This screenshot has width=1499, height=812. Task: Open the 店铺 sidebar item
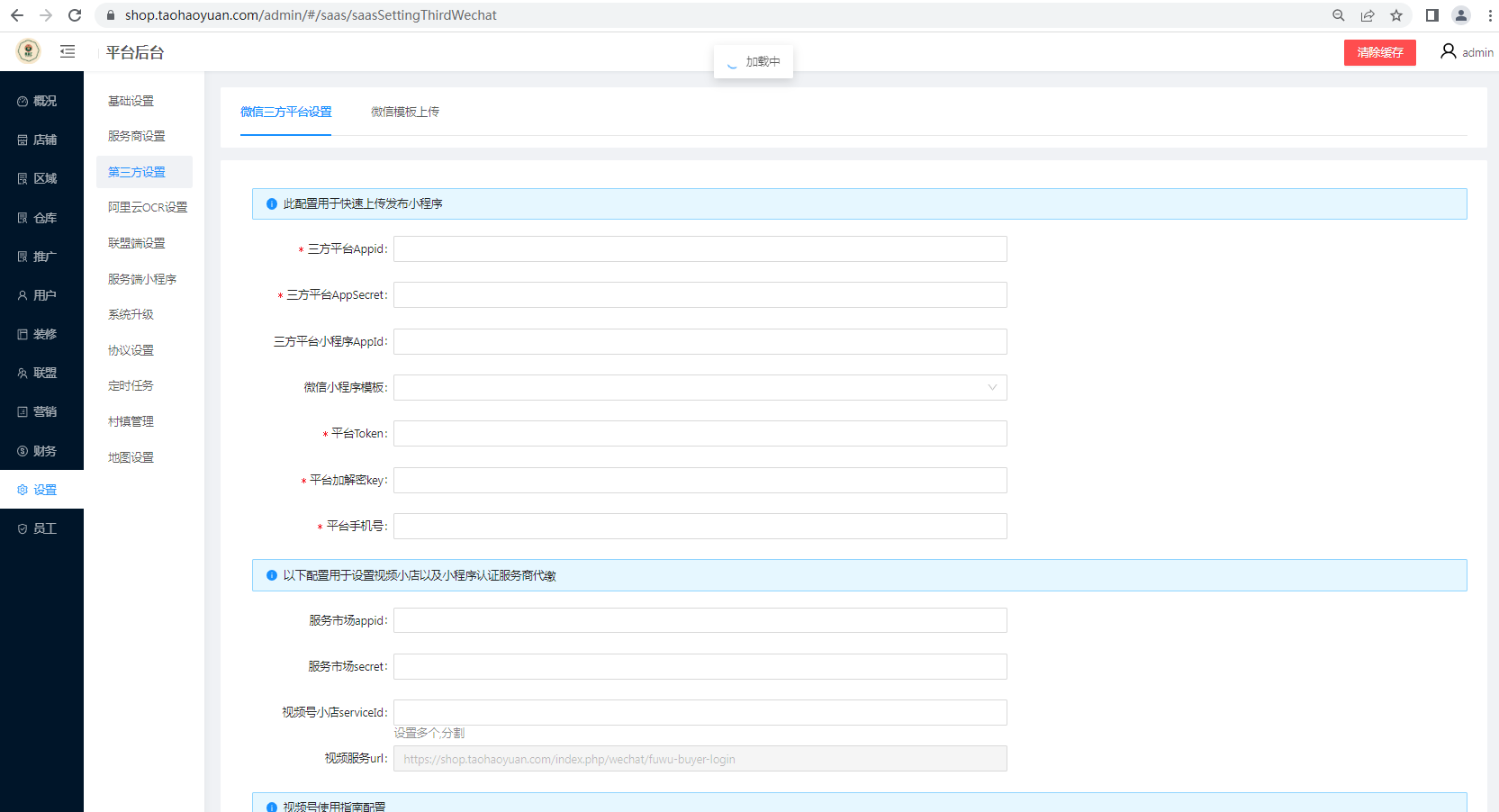point(41,140)
